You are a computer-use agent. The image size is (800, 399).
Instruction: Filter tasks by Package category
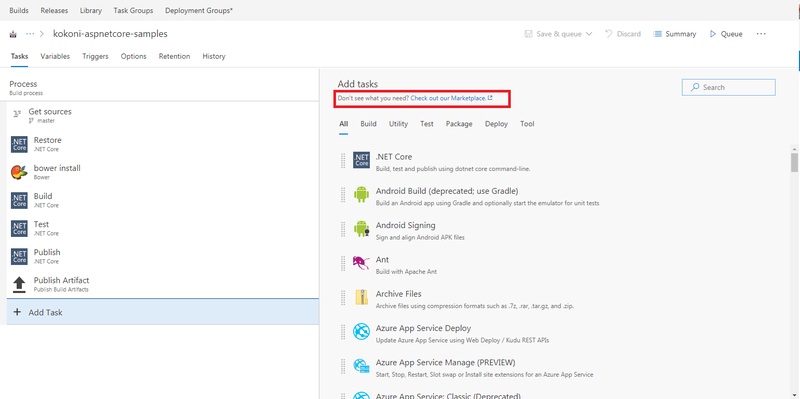click(x=459, y=123)
